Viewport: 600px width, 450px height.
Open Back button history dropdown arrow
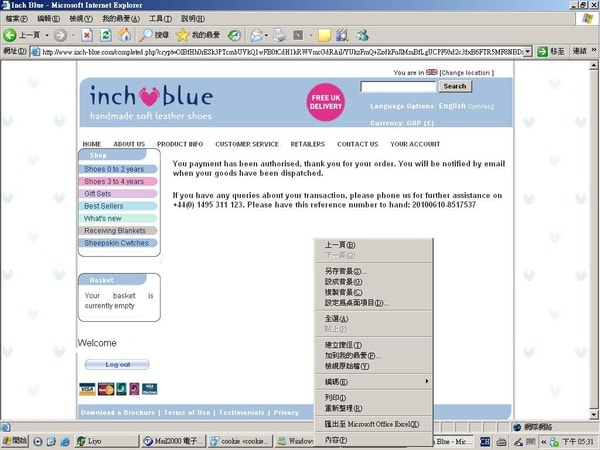47,36
